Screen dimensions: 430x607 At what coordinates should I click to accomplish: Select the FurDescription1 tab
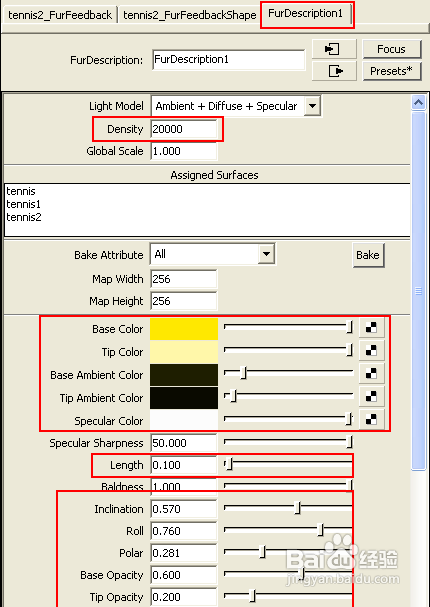tap(306, 14)
